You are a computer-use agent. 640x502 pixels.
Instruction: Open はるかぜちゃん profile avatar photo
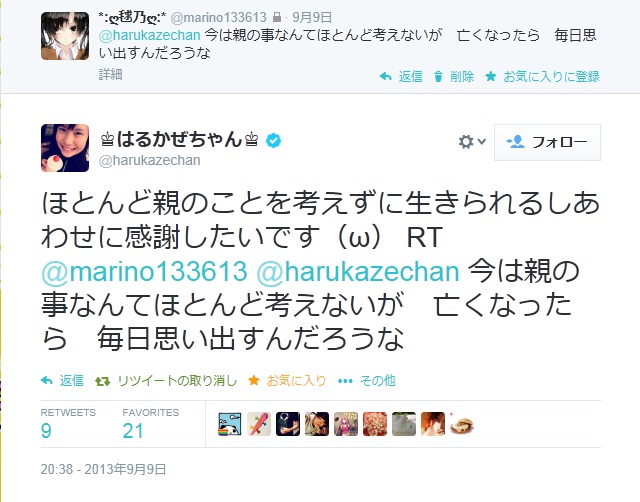(65, 148)
